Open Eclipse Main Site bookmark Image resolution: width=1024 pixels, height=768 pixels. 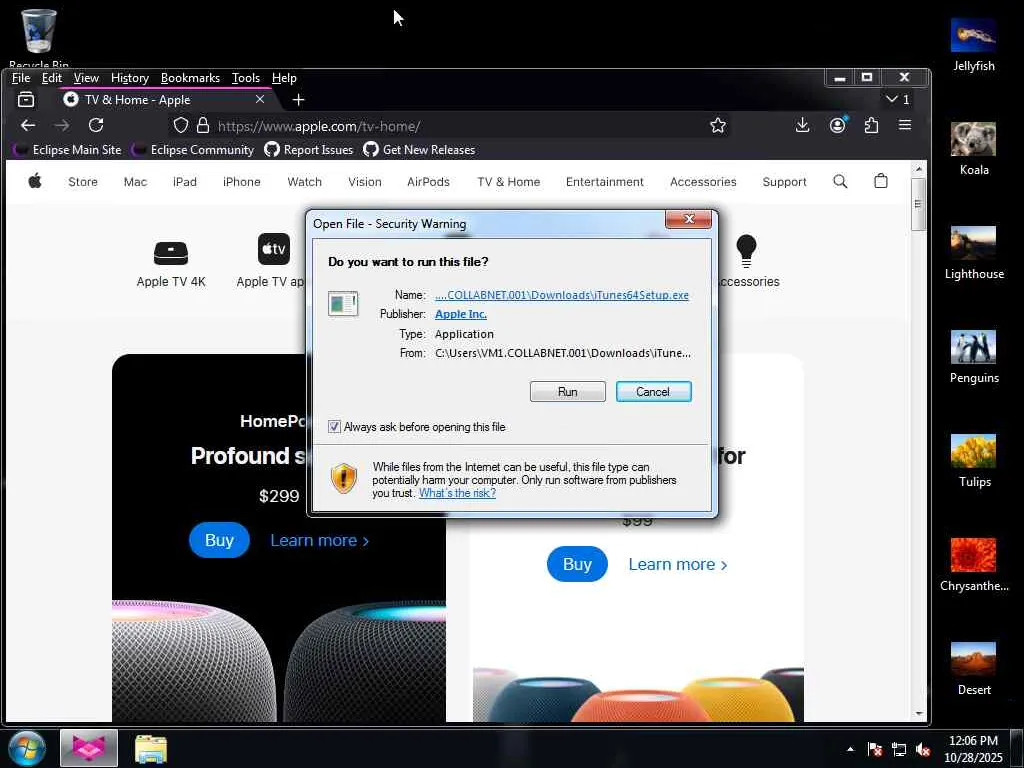coord(68,150)
